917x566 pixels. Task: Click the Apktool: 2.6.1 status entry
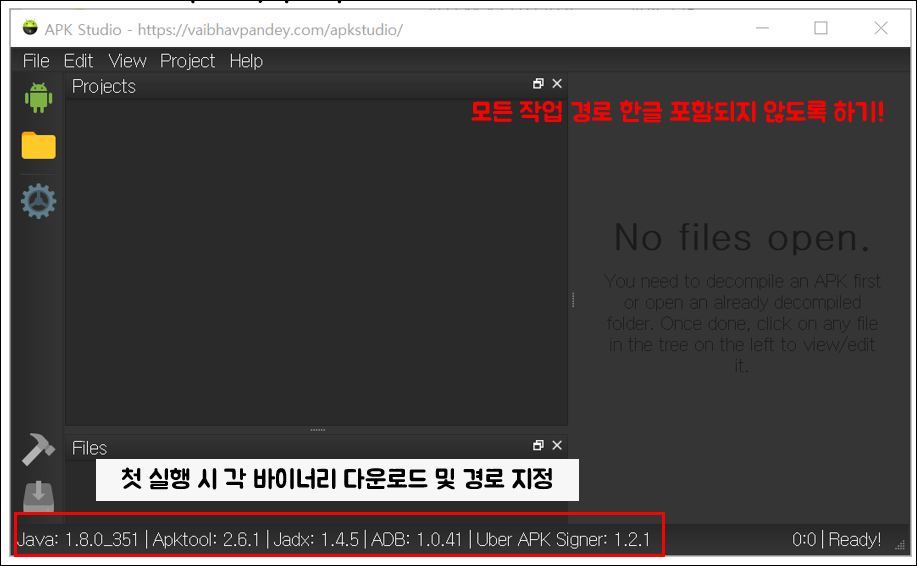(206, 539)
